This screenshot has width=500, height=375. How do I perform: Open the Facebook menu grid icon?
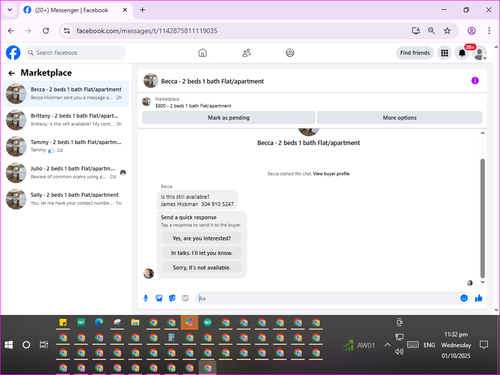pyautogui.click(x=444, y=53)
